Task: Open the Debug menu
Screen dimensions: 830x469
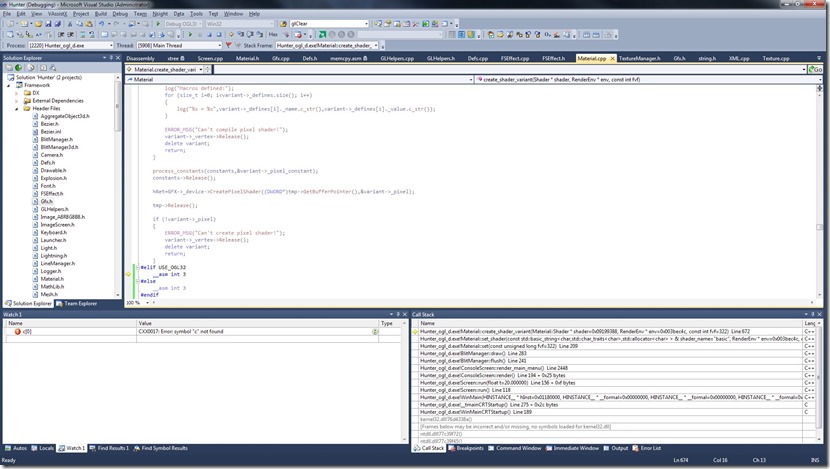Action: tap(120, 14)
